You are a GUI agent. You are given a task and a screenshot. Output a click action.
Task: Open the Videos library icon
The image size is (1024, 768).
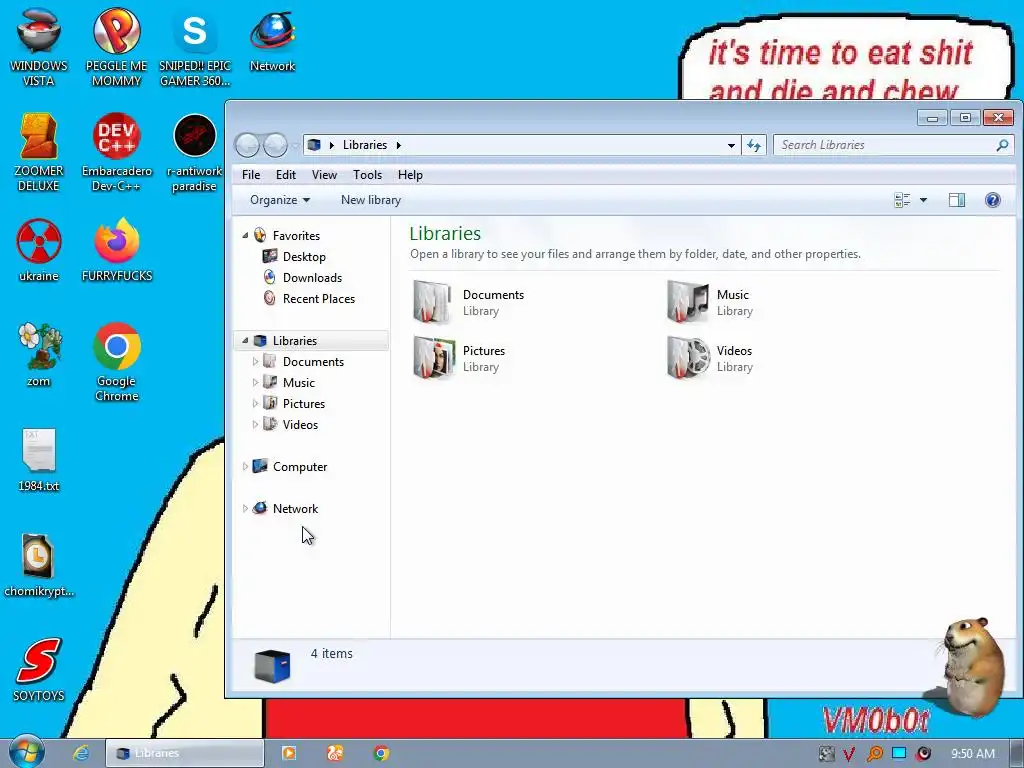(688, 358)
